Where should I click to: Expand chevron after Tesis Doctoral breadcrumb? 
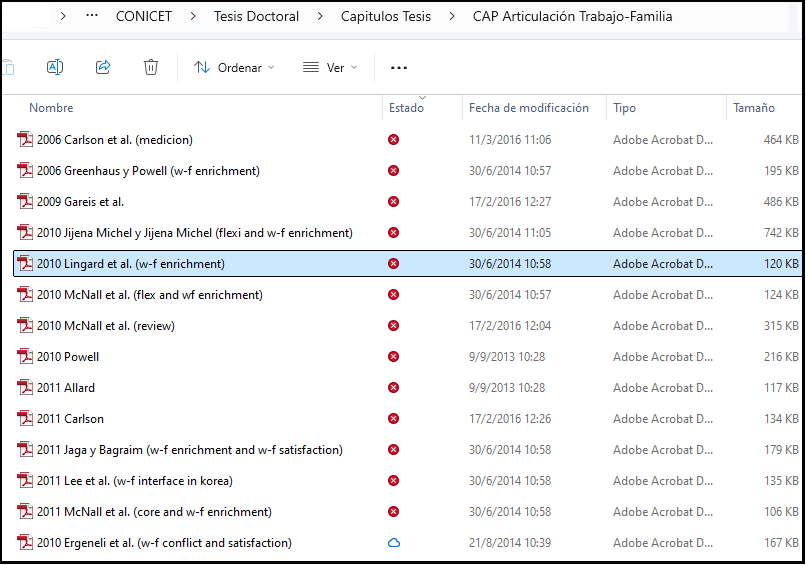click(320, 17)
